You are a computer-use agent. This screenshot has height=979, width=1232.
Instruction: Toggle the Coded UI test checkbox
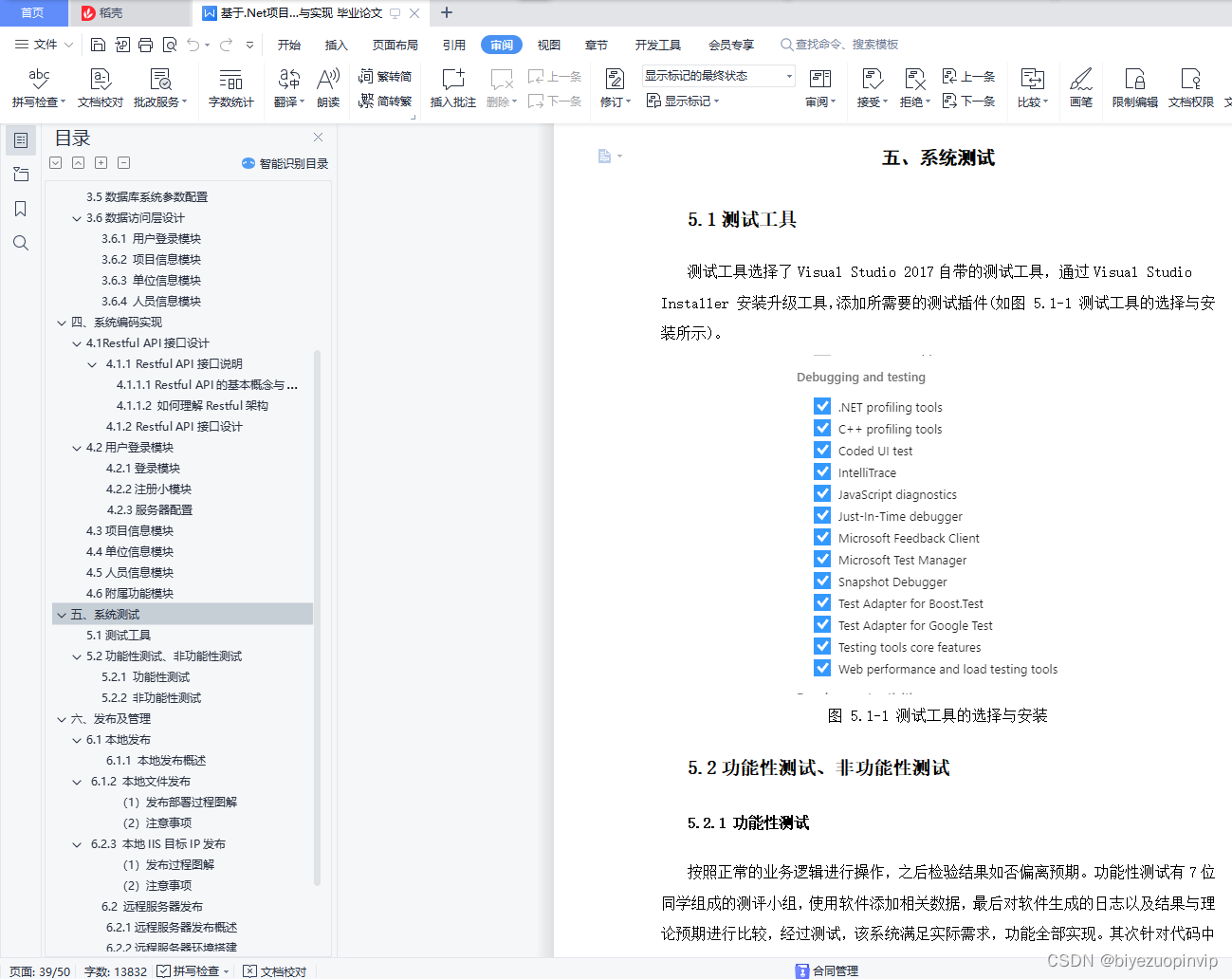click(x=822, y=450)
